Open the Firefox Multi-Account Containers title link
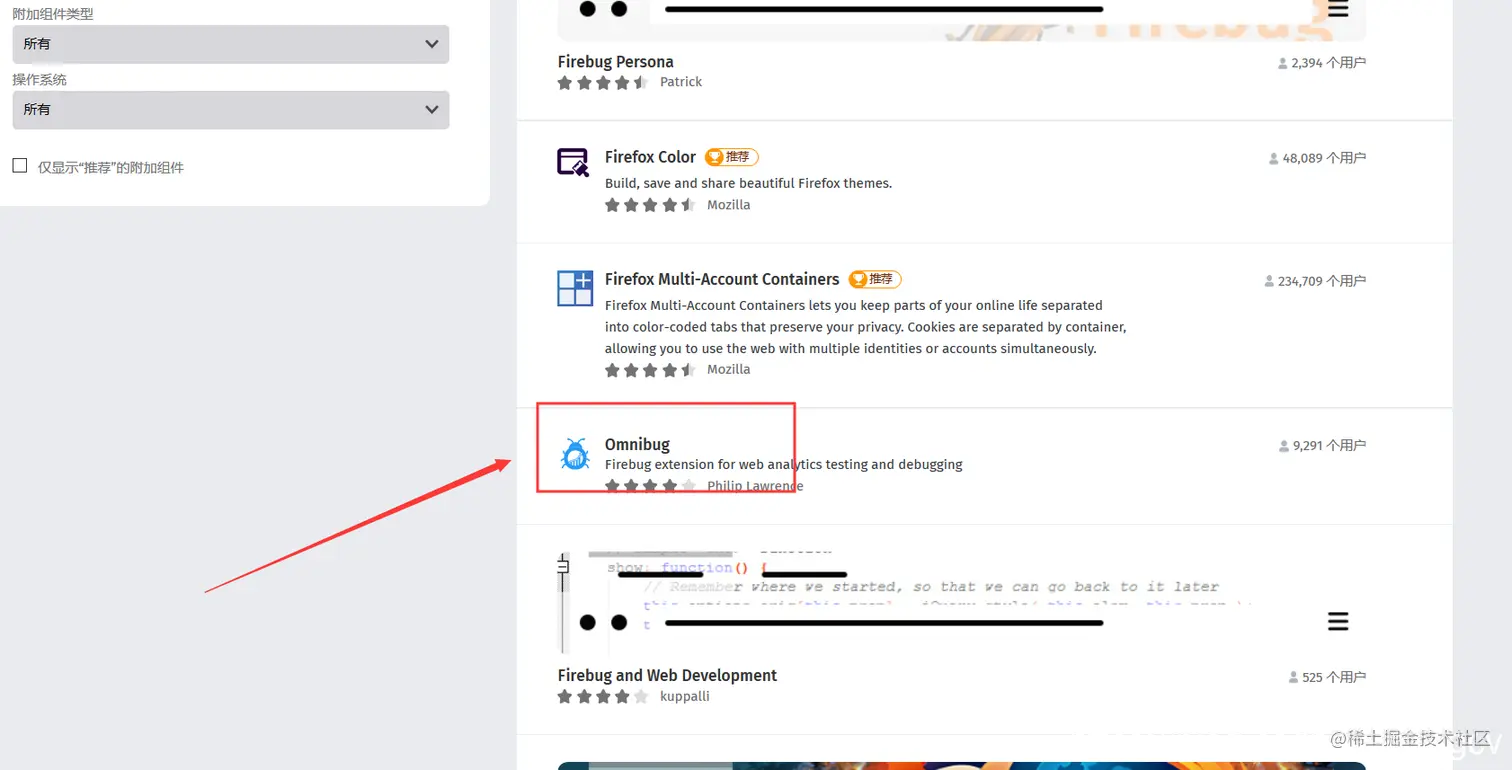The image size is (1512, 770). click(722, 279)
